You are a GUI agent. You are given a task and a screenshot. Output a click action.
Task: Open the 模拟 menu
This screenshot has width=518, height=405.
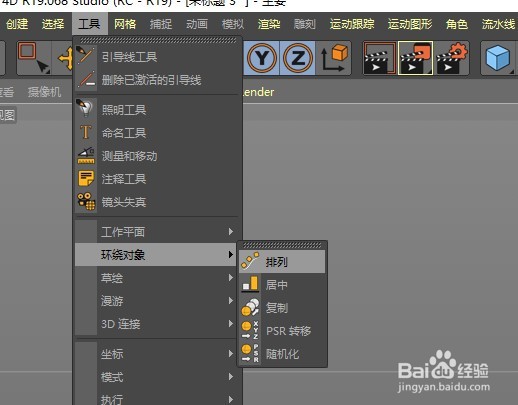[x=233, y=24]
